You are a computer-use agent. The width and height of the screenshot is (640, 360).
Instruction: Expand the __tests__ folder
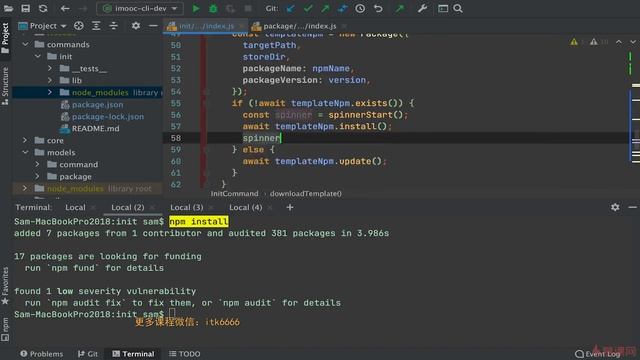(x=50, y=68)
